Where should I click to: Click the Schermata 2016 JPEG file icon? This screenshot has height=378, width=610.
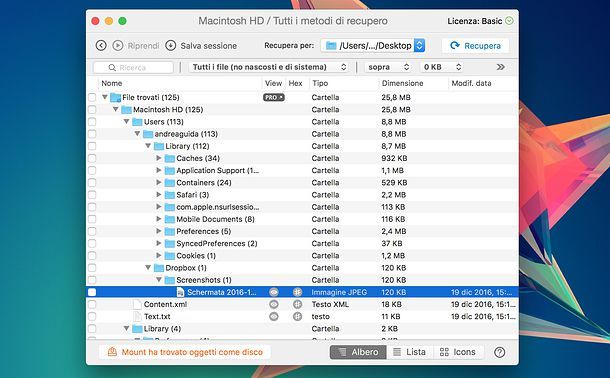(181, 292)
